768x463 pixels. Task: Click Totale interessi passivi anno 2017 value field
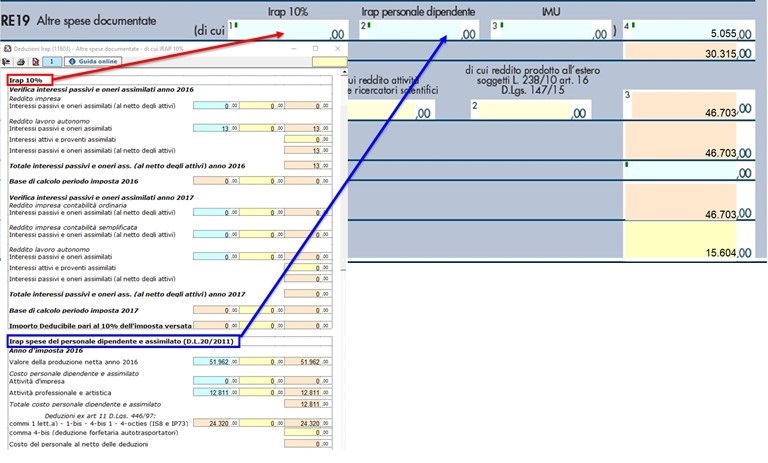[x=308, y=294]
